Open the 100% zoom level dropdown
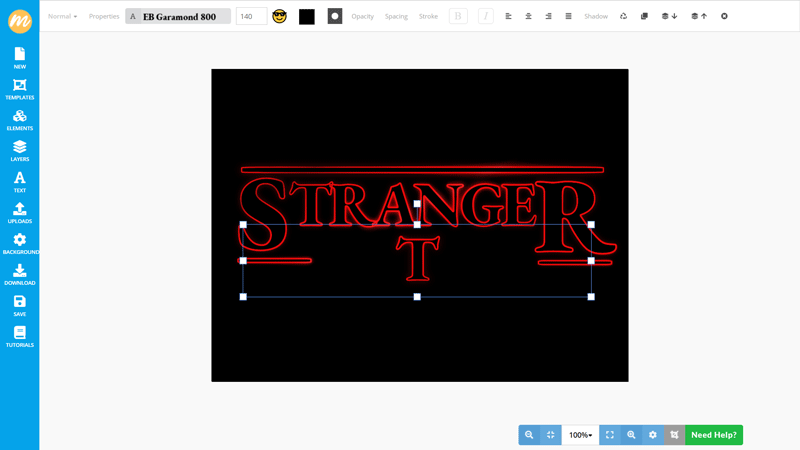The height and width of the screenshot is (450, 800). 580,435
